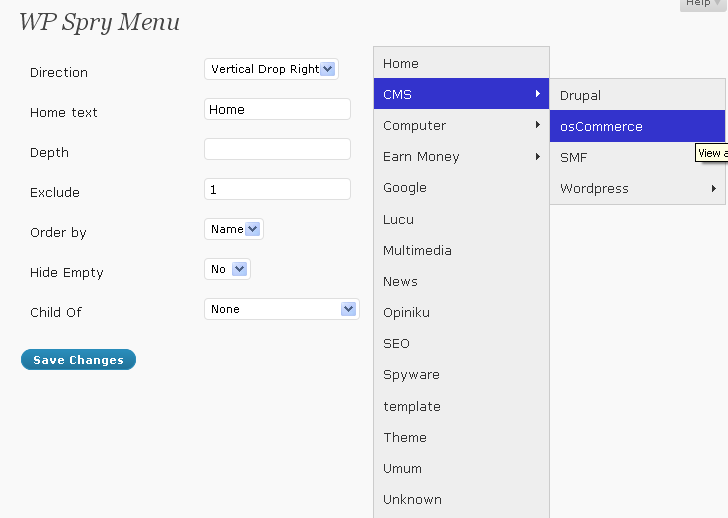Select Google in the preview menu
The height and width of the screenshot is (518, 728).
[x=461, y=188]
